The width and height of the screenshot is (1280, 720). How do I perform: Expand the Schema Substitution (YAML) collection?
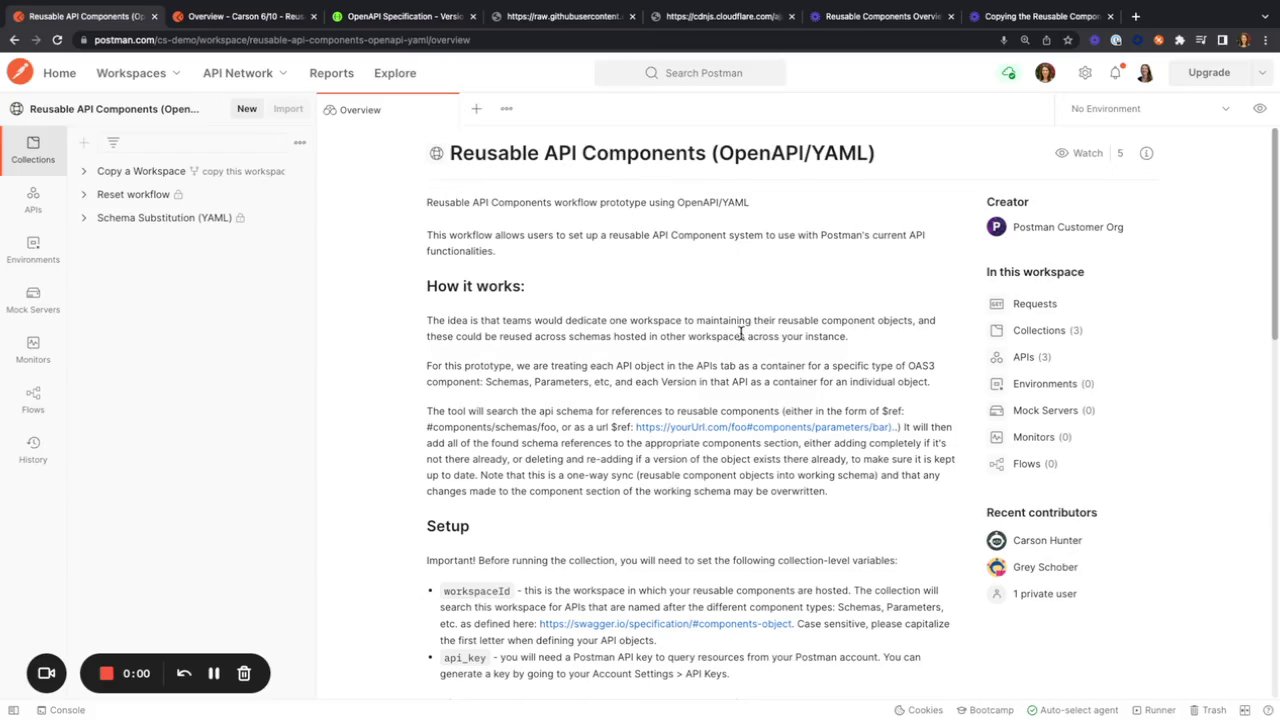coord(84,217)
